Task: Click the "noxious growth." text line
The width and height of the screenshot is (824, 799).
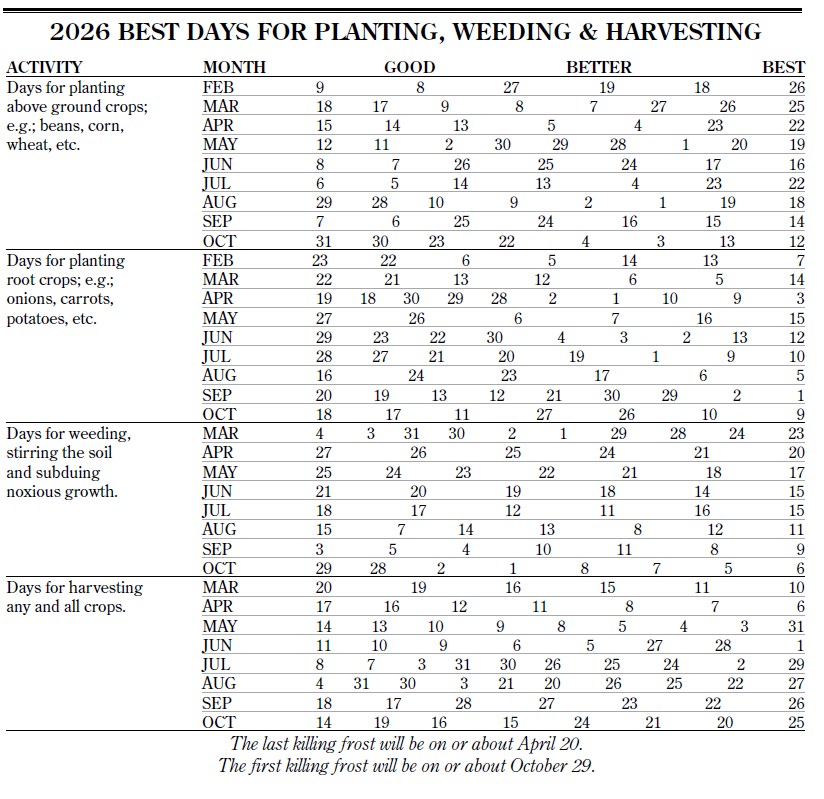Action: (62, 491)
